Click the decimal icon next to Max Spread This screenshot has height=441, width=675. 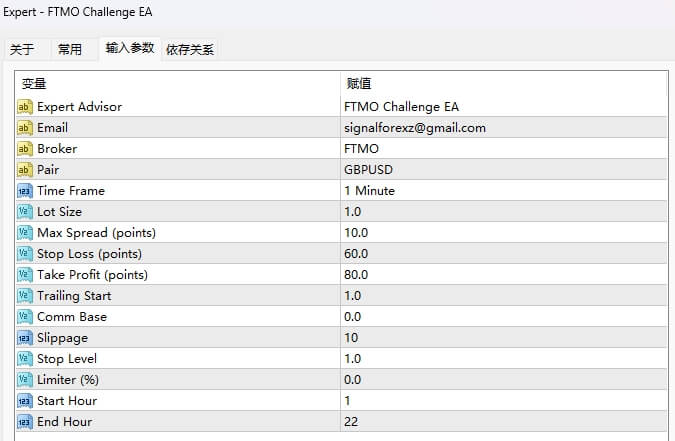(25, 233)
